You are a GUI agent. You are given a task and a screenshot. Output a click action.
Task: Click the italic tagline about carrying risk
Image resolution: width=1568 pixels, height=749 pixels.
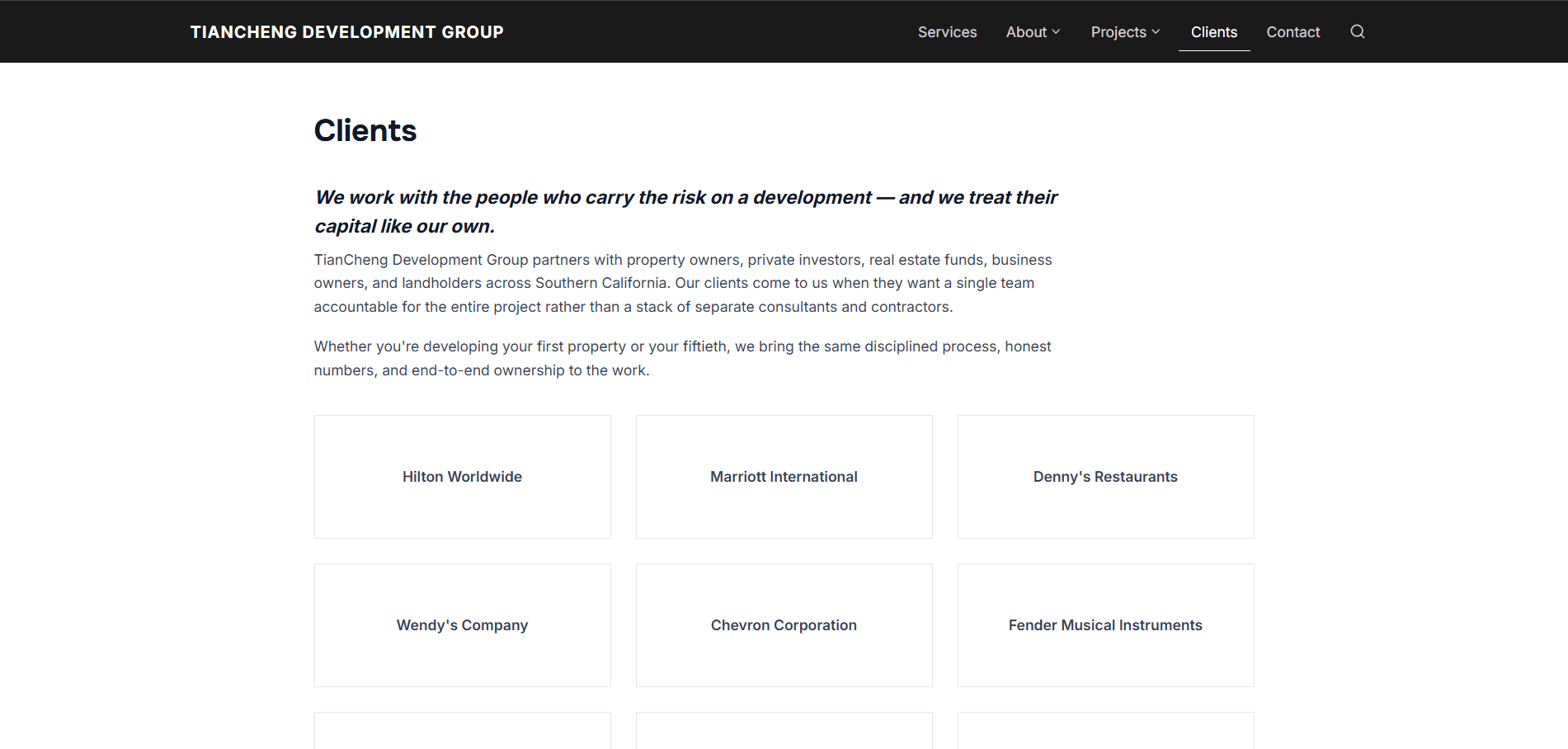coord(685,211)
